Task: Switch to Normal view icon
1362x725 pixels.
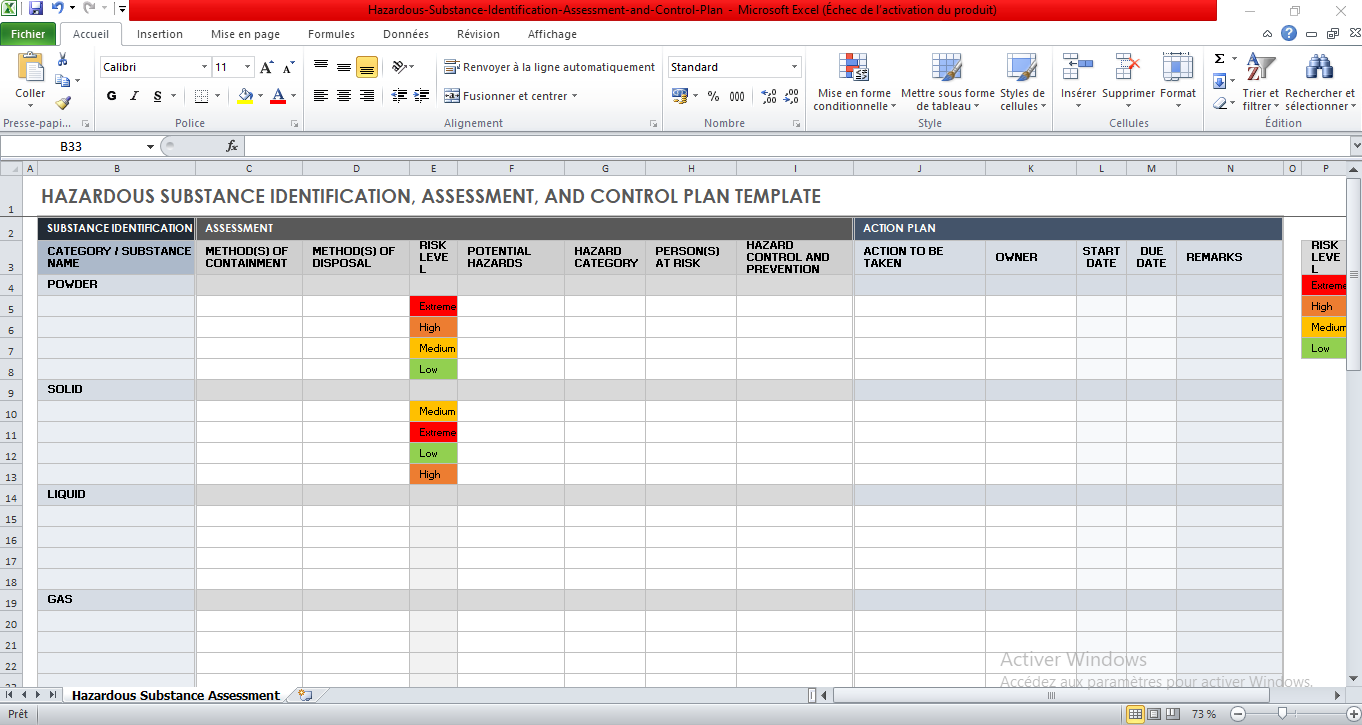Action: pyautogui.click(x=1135, y=714)
